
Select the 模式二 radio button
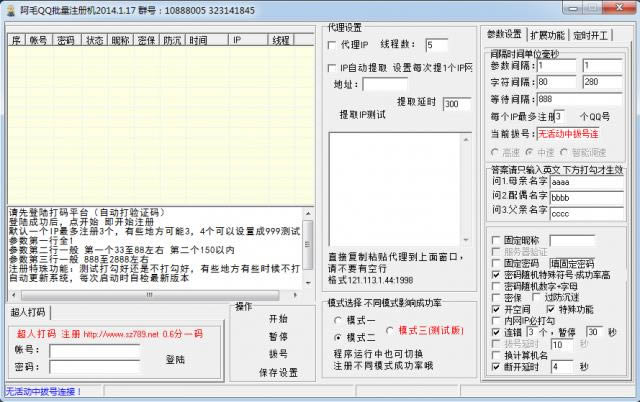click(338, 338)
